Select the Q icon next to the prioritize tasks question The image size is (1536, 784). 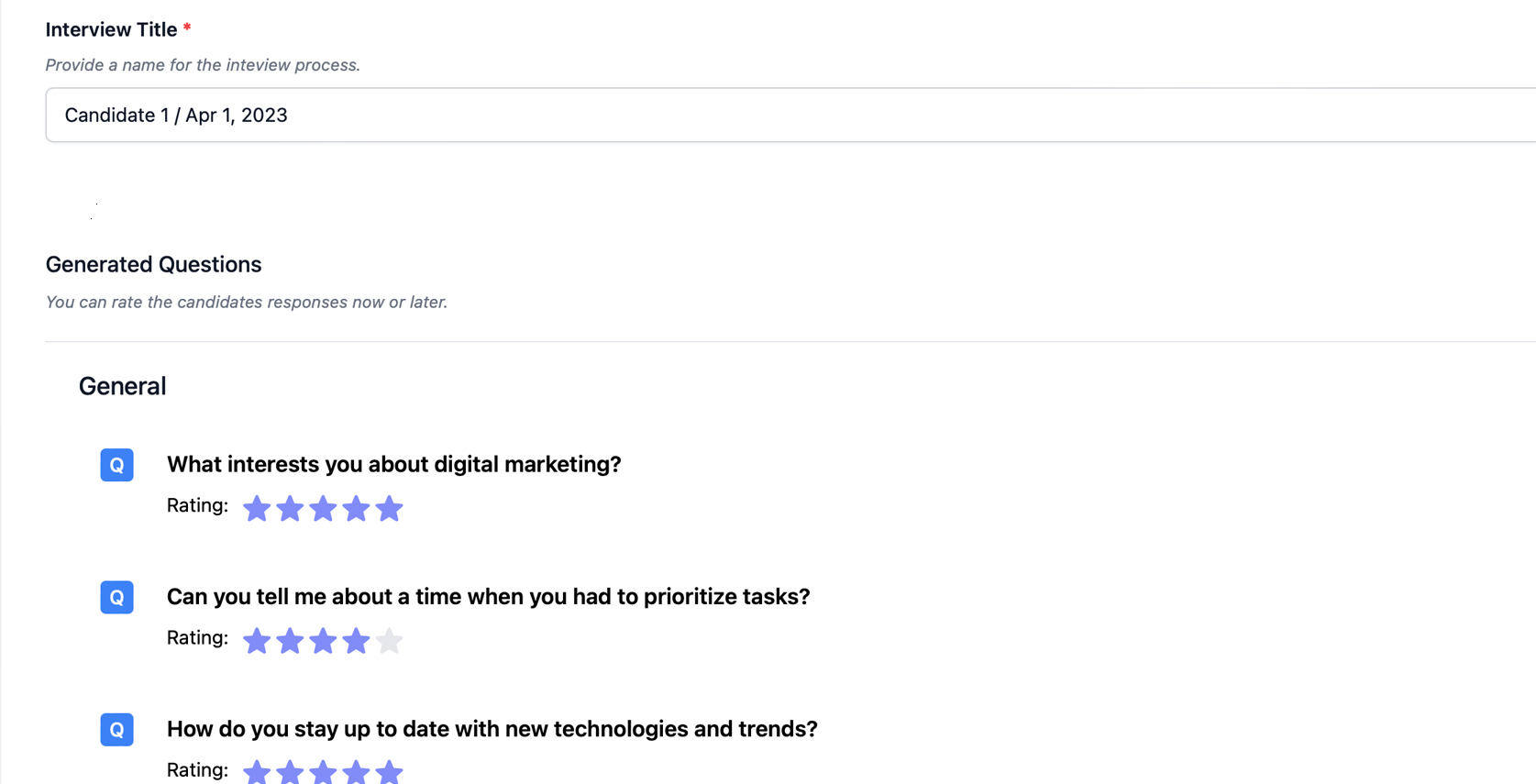[x=116, y=597]
